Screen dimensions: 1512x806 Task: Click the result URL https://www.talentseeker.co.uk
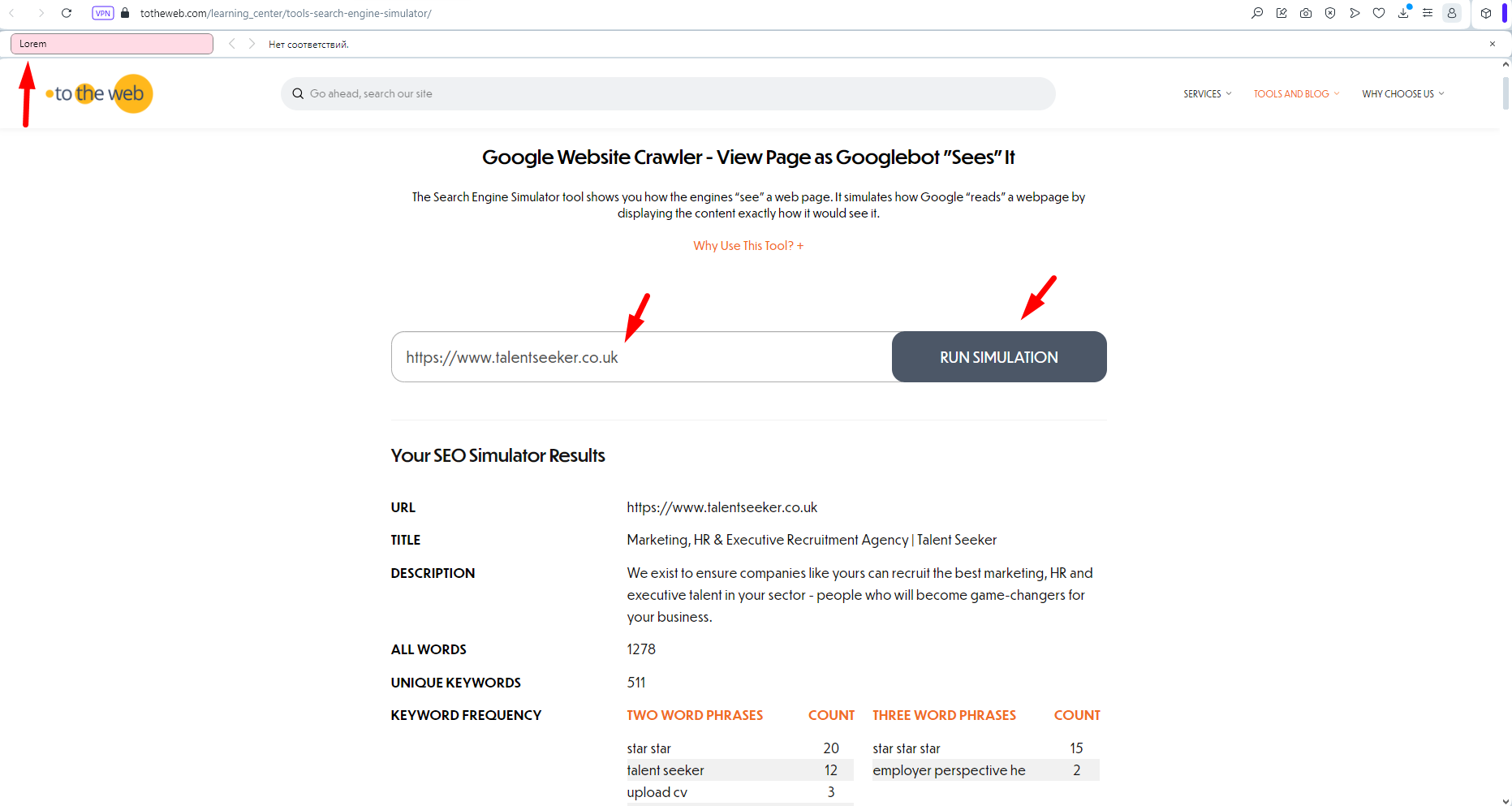pyautogui.click(x=722, y=507)
